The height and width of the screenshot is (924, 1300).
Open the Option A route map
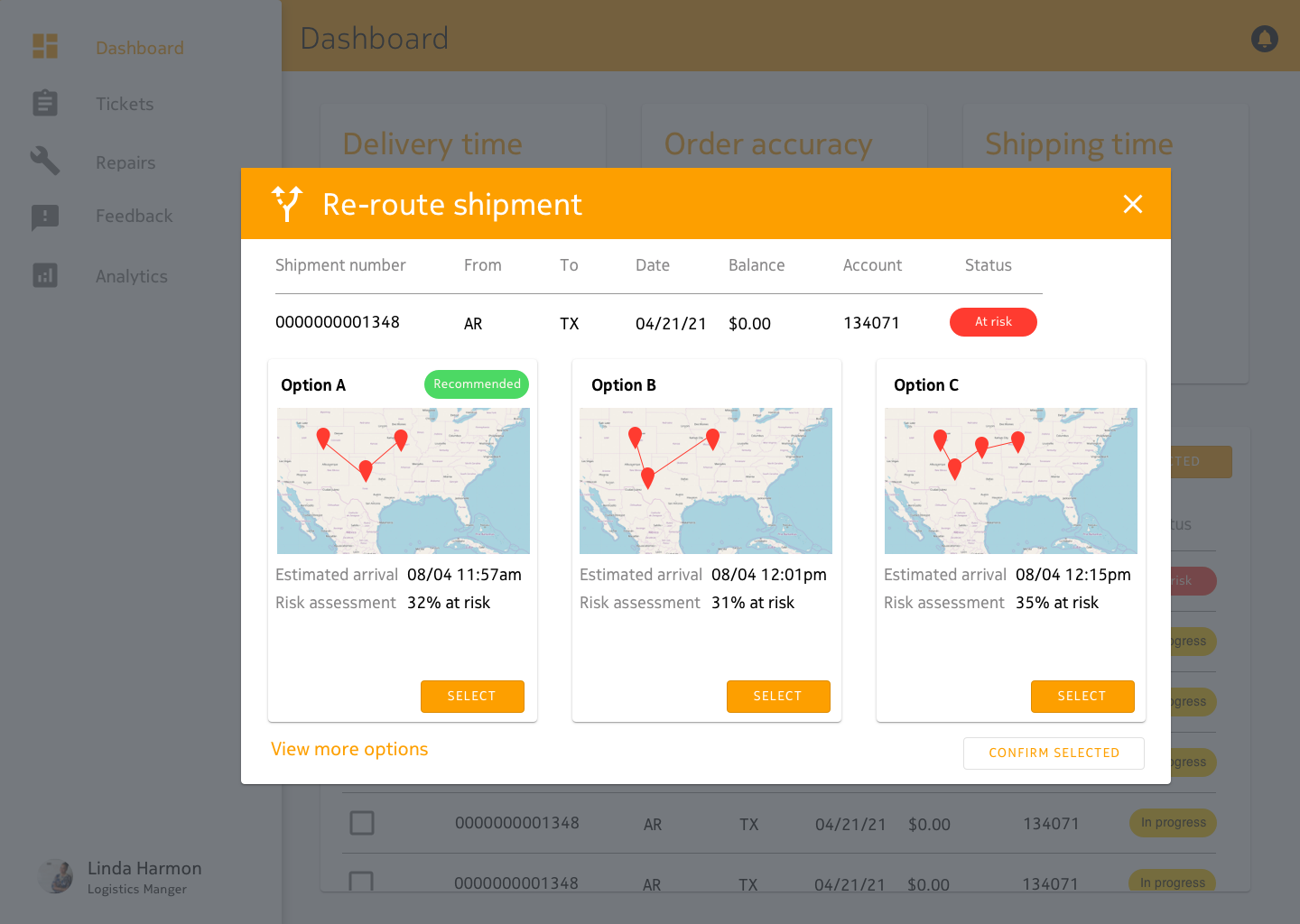pos(404,481)
